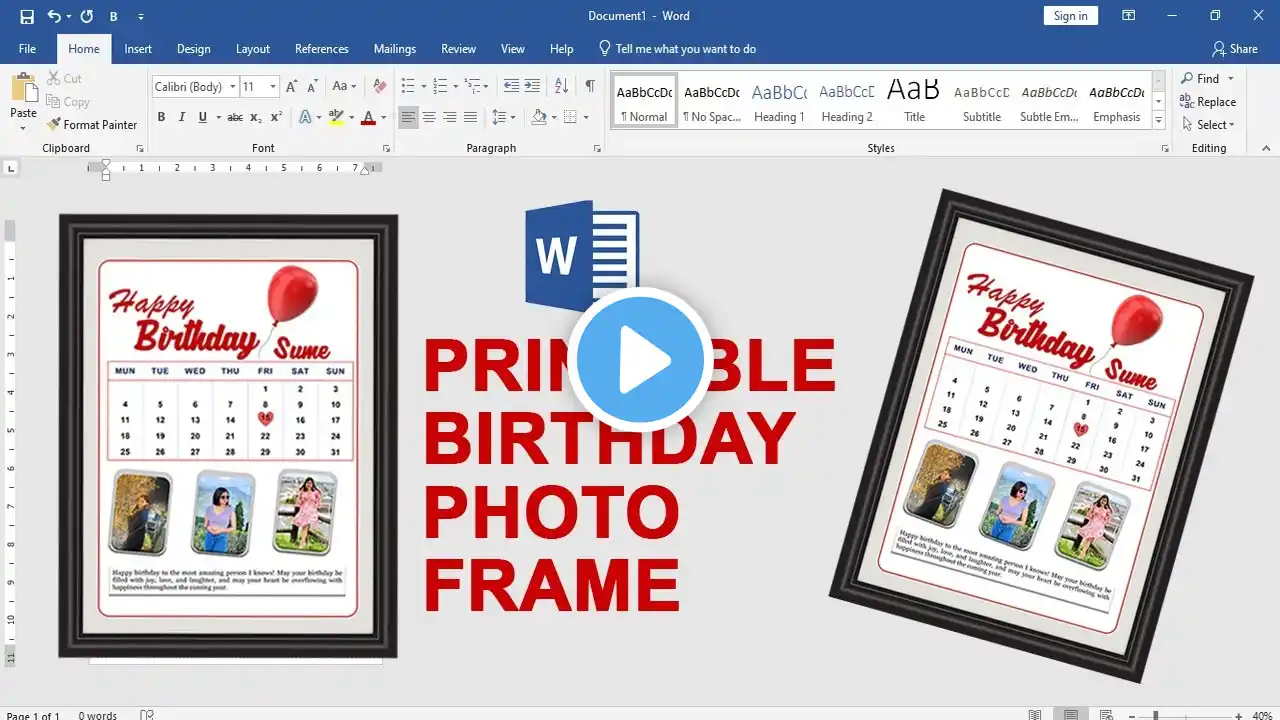This screenshot has height=720, width=1280.
Task: Toggle show/hide paragraph marks
Action: pos(590,87)
